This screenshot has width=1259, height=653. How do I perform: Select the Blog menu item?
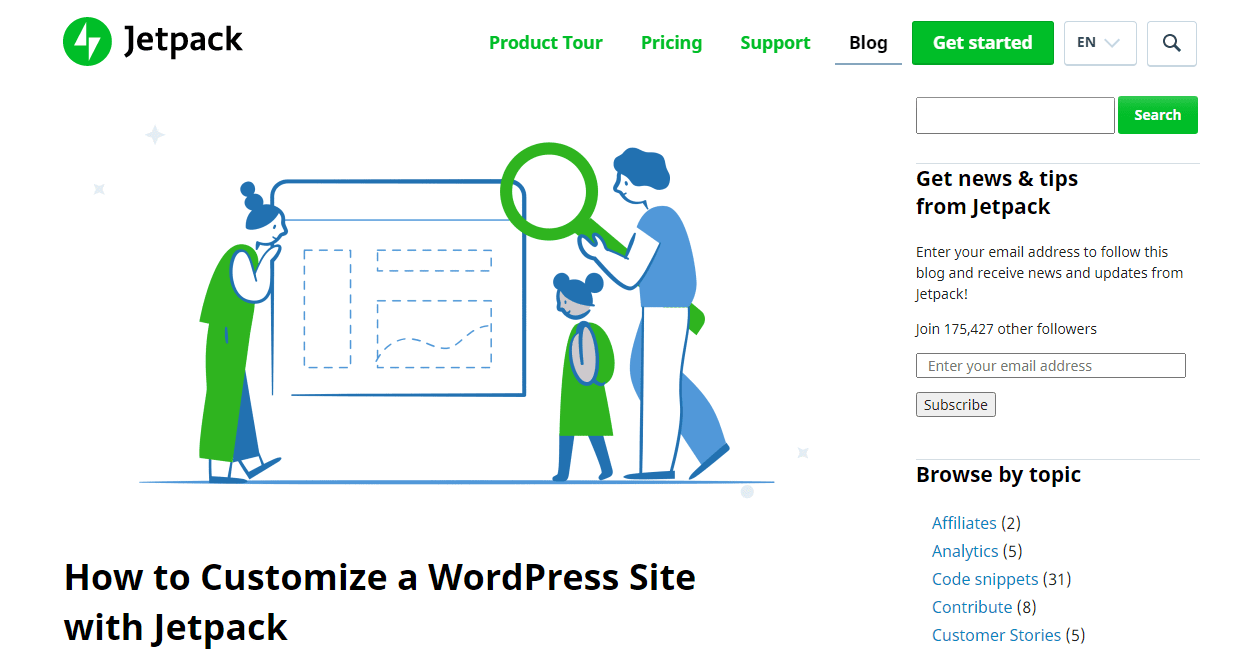[868, 43]
